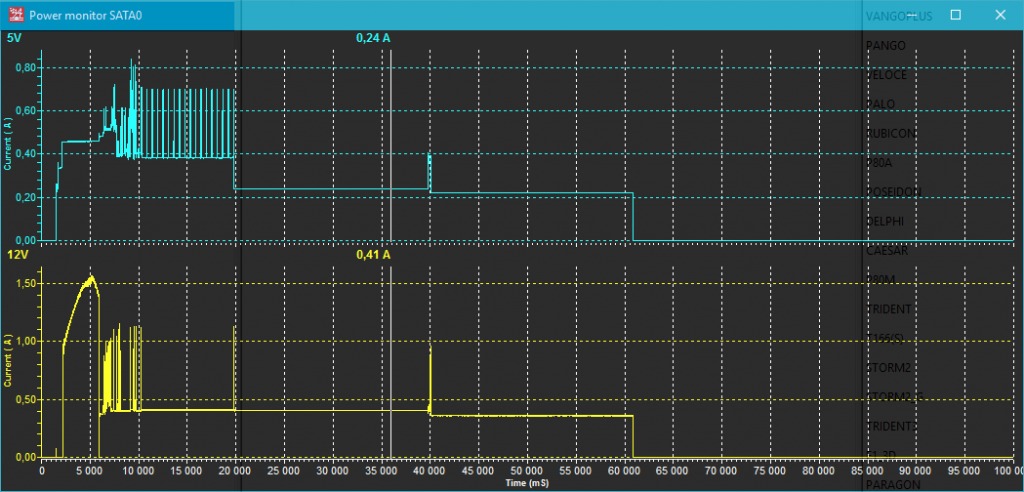This screenshot has width=1024, height=492.
Task: Select the 5V channel label
Action: tap(15, 38)
